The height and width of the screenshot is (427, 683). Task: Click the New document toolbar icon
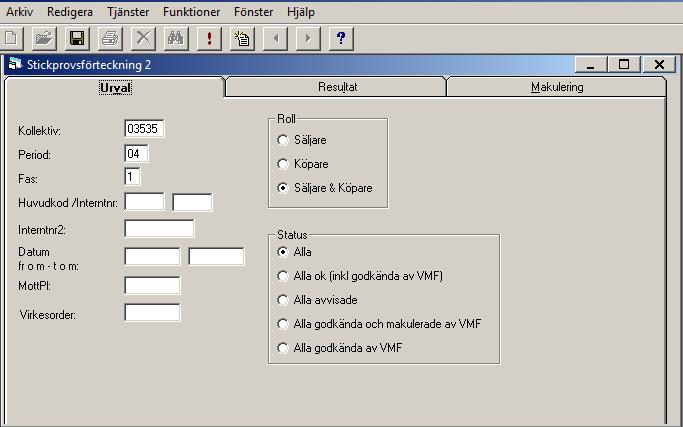pos(11,39)
